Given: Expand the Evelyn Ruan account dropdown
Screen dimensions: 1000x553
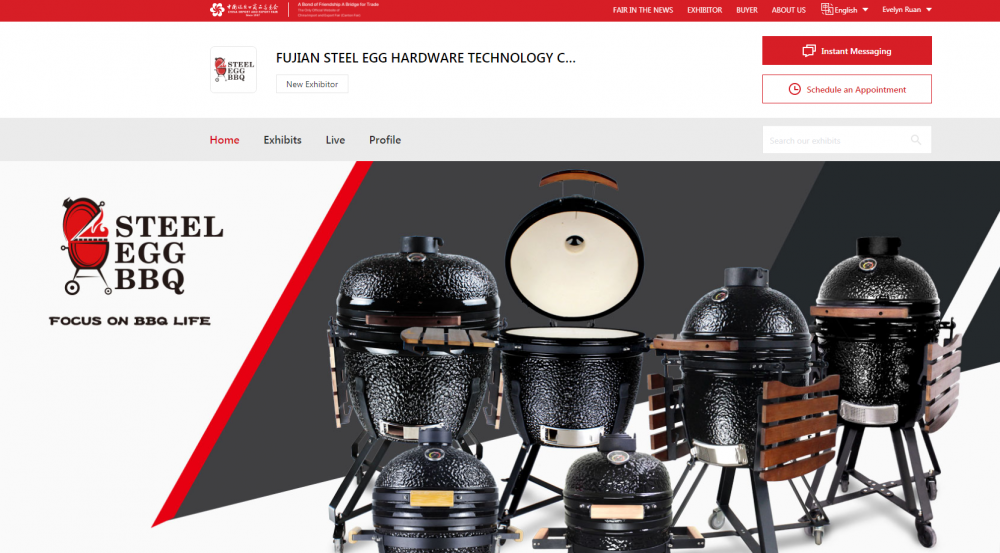Looking at the screenshot, I should (x=907, y=10).
